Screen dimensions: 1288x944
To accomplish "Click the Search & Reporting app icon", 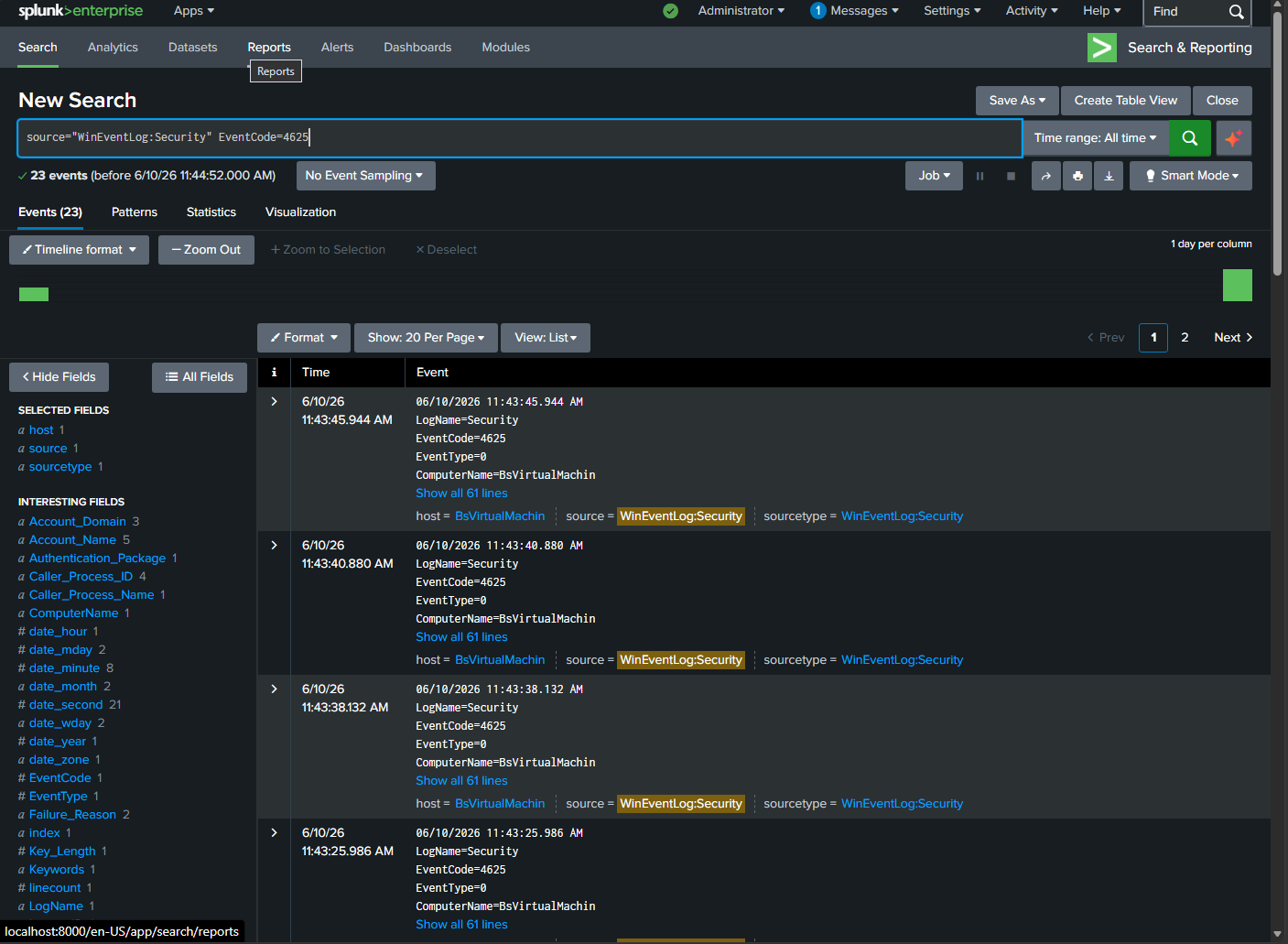I will pyautogui.click(x=1101, y=48).
